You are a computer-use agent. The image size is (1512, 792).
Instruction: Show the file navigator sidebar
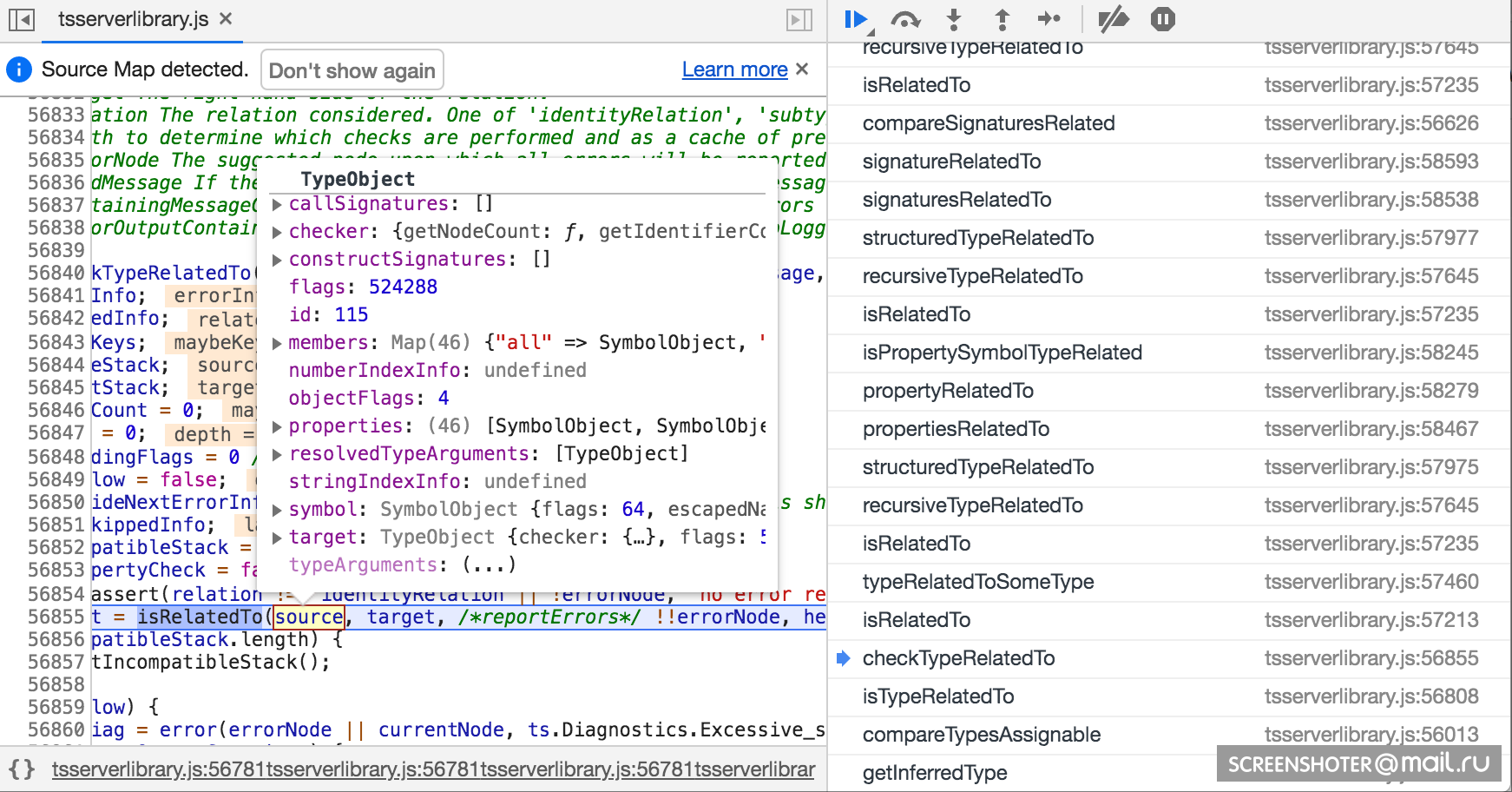tap(22, 19)
